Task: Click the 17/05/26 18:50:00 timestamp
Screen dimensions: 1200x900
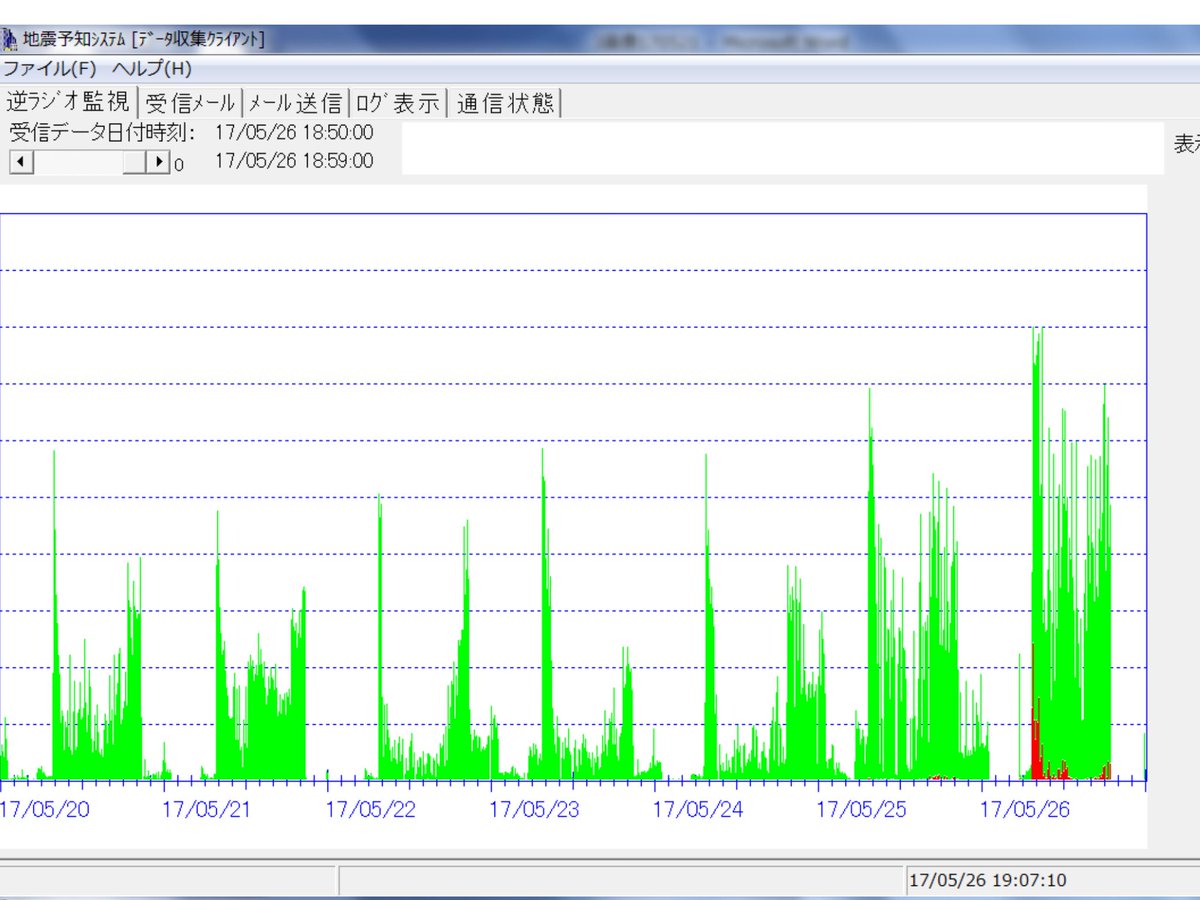Action: (x=294, y=132)
